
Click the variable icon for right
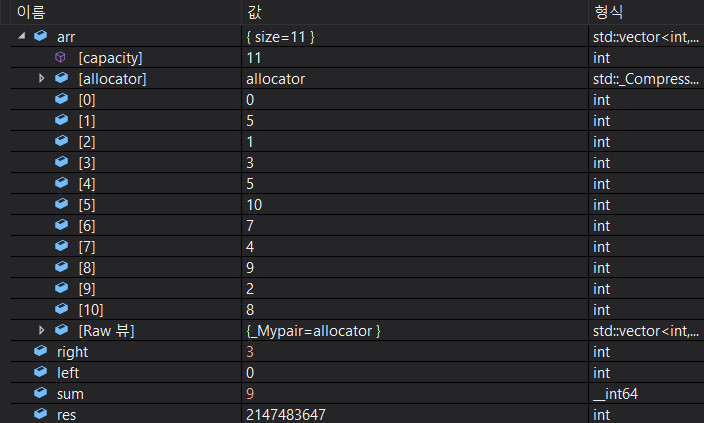[x=41, y=351]
